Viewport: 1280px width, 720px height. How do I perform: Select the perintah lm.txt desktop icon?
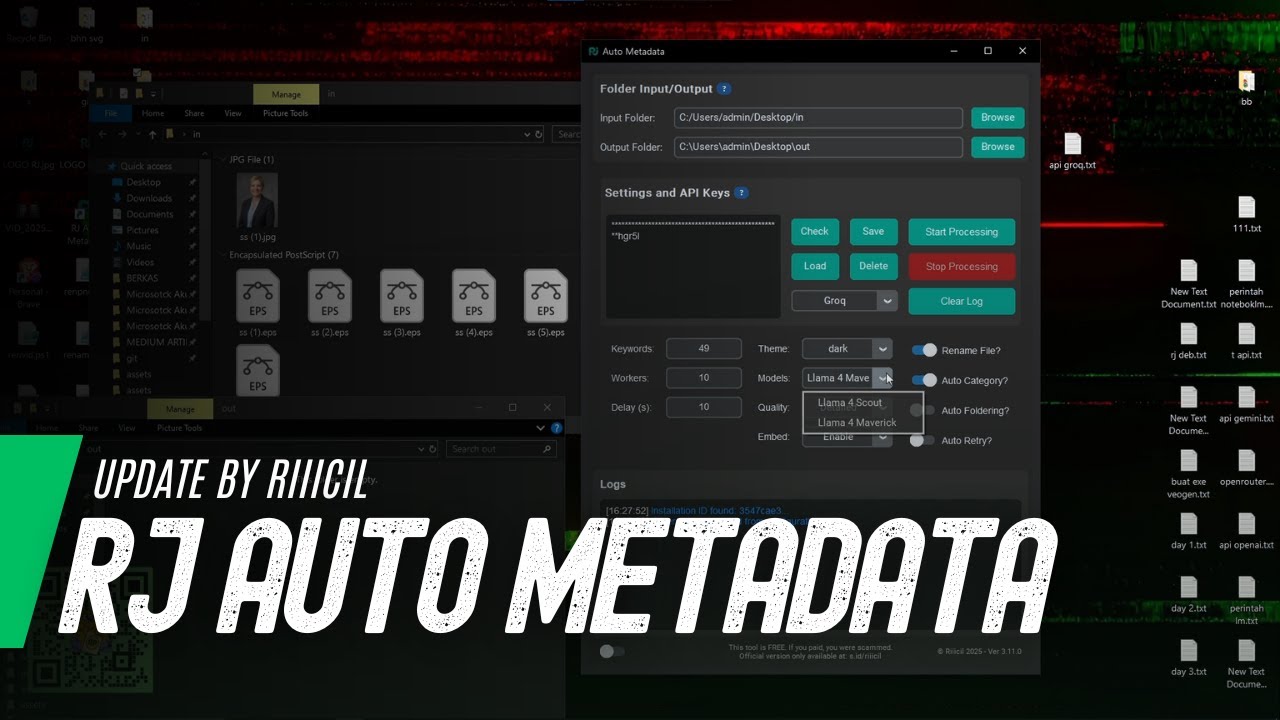[x=1246, y=601]
